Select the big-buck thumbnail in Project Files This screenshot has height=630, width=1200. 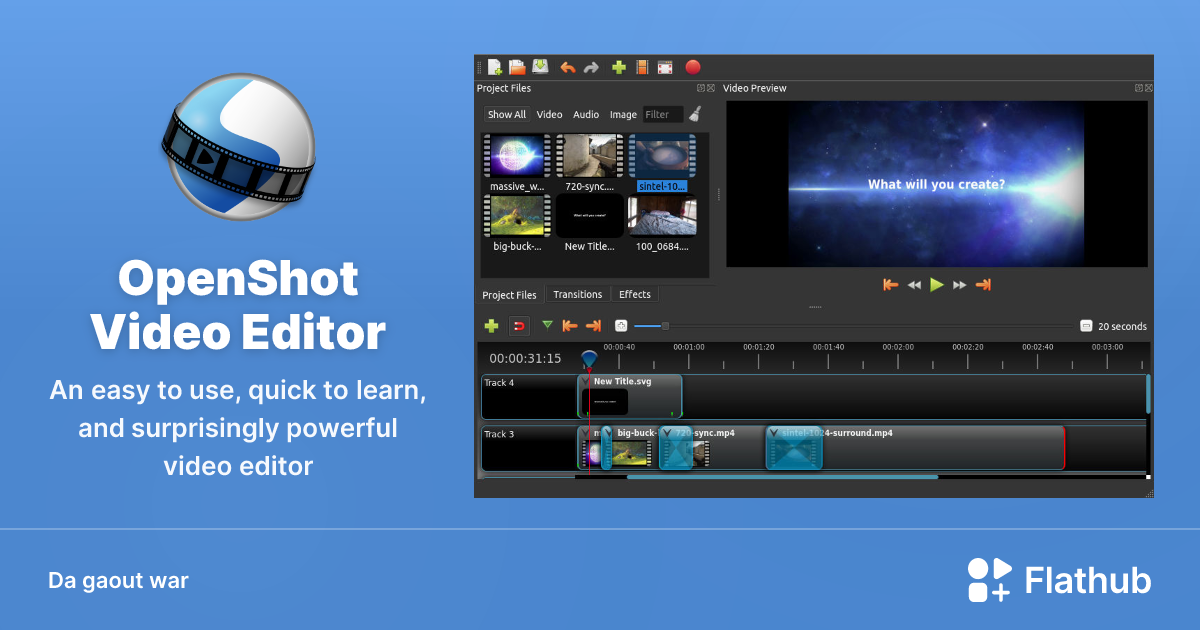coord(516,216)
